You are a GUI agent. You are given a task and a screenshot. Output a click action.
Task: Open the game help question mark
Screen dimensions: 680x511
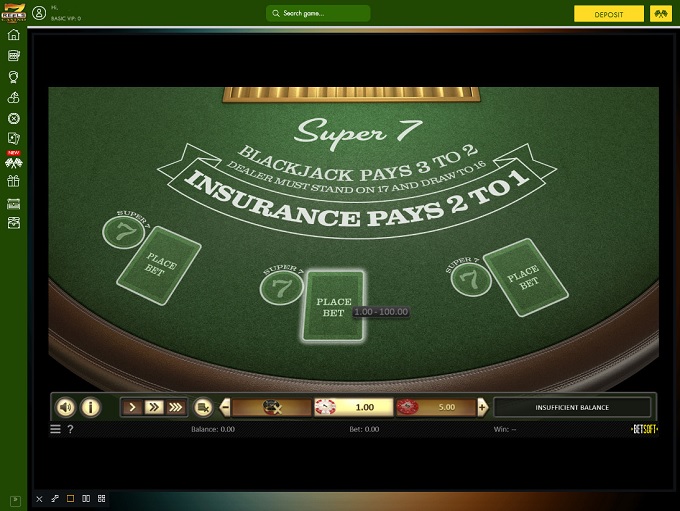pos(70,429)
